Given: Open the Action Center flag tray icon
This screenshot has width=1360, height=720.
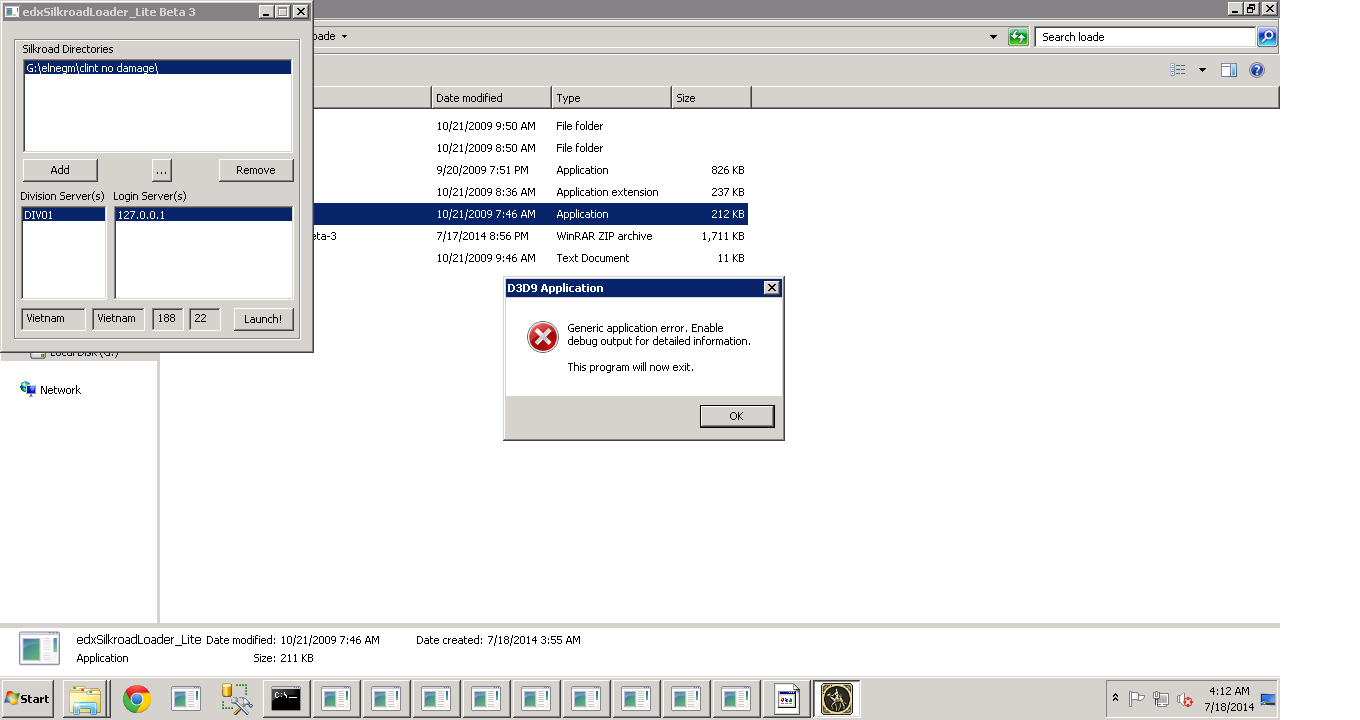Looking at the screenshot, I should (x=1137, y=699).
